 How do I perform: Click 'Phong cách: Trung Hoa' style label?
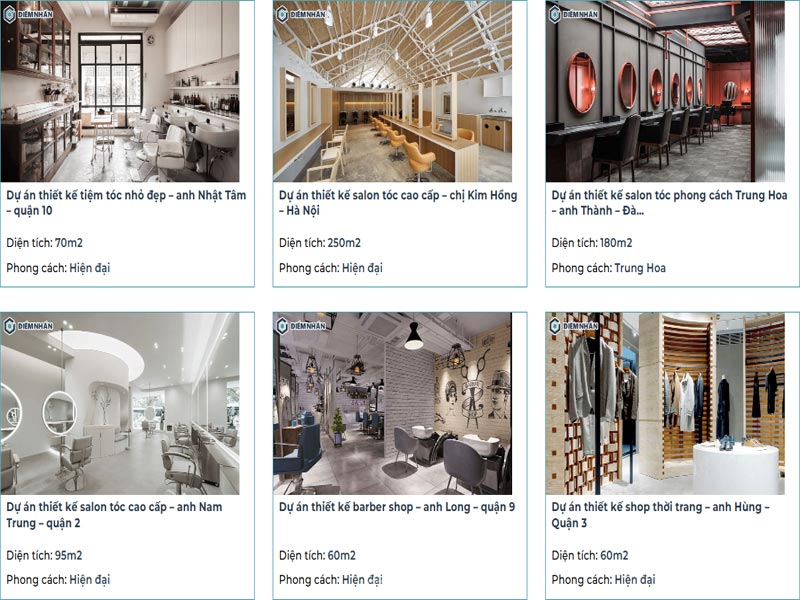pyautogui.click(x=609, y=268)
